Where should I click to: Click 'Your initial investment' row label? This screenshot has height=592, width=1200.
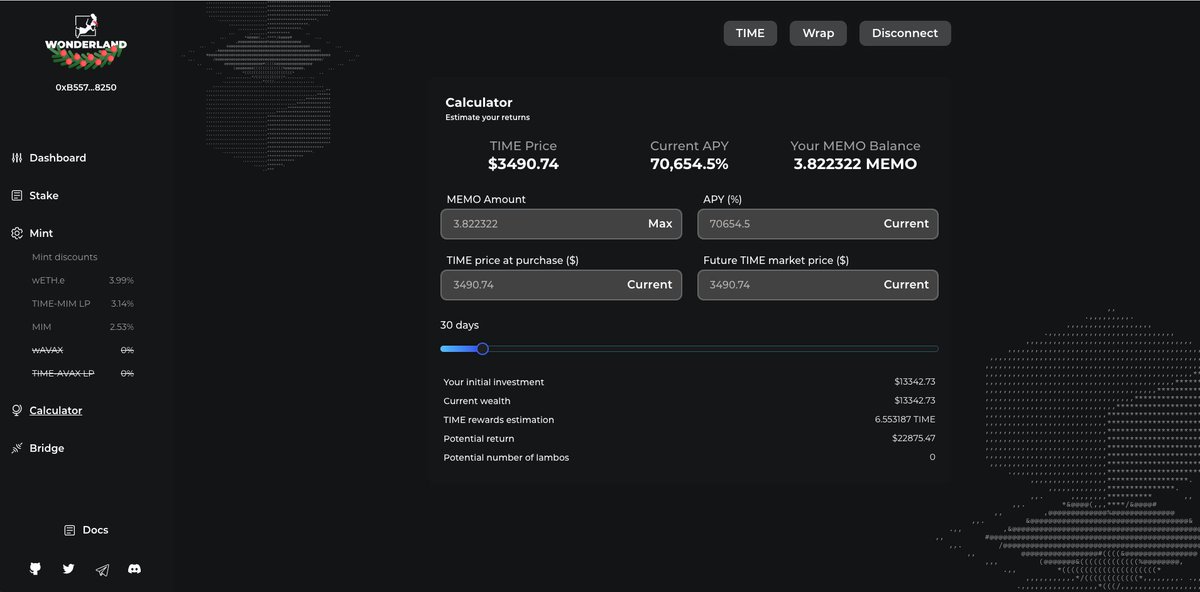(494, 382)
